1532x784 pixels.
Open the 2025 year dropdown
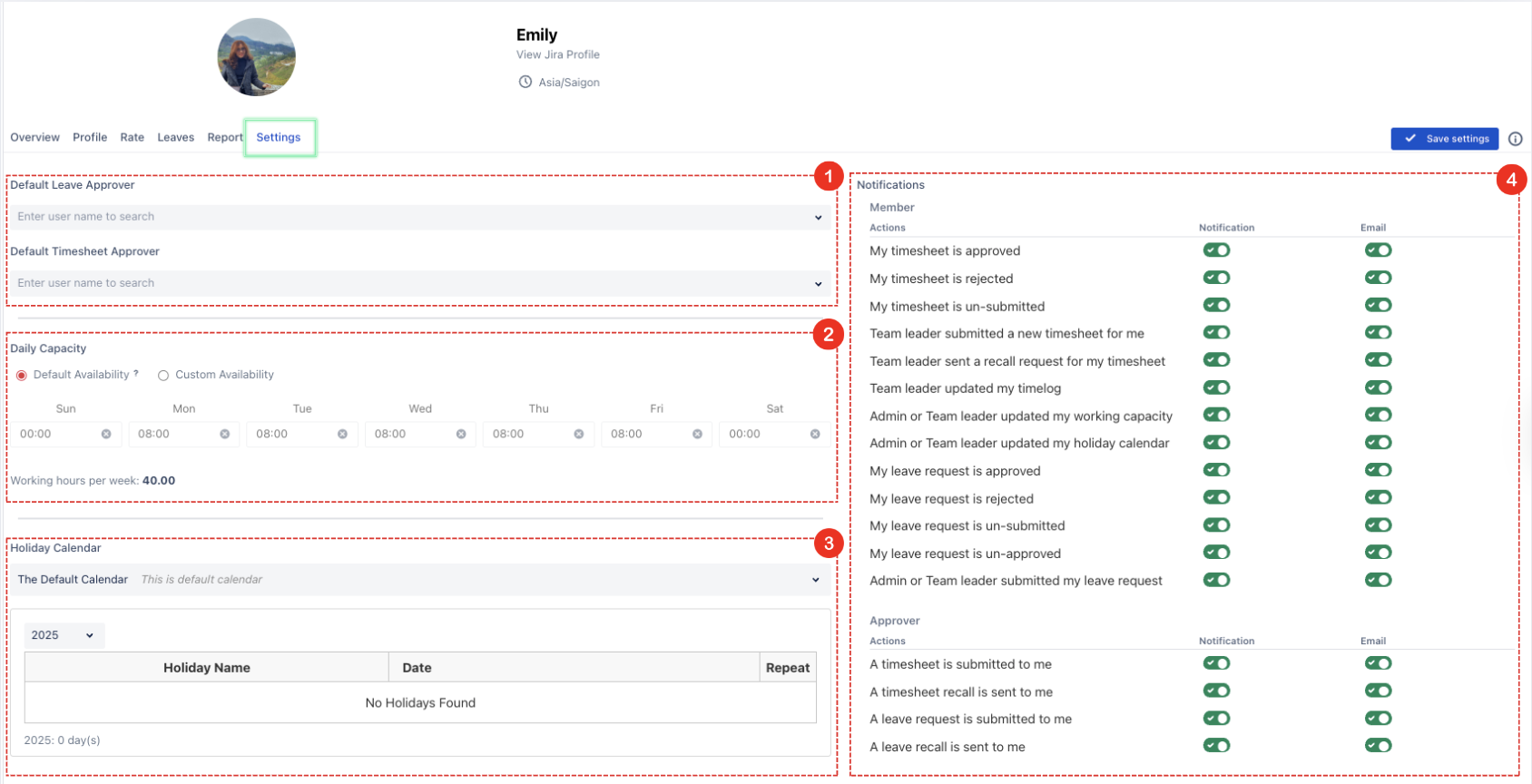coord(64,635)
